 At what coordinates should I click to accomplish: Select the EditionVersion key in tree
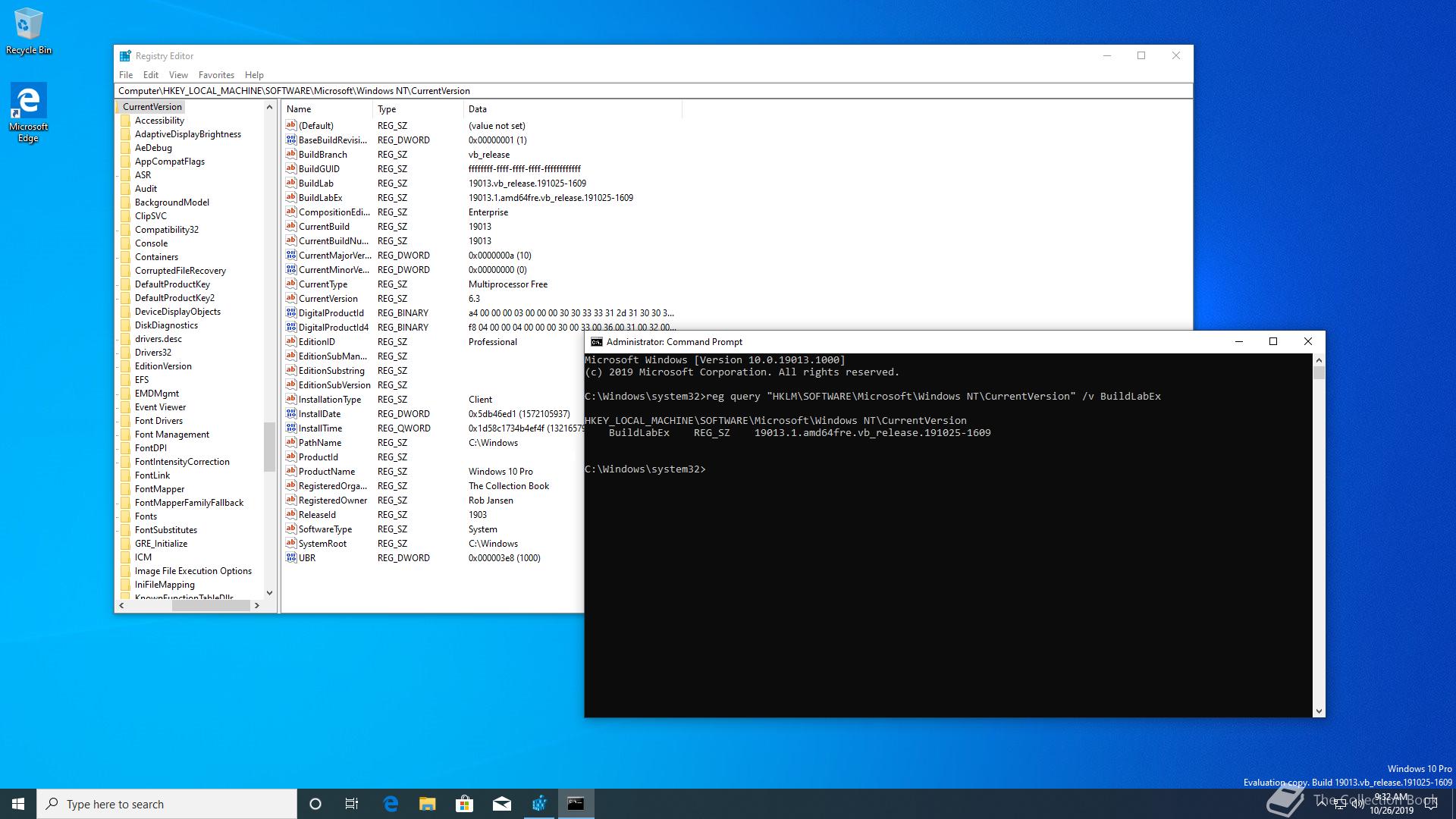[163, 366]
